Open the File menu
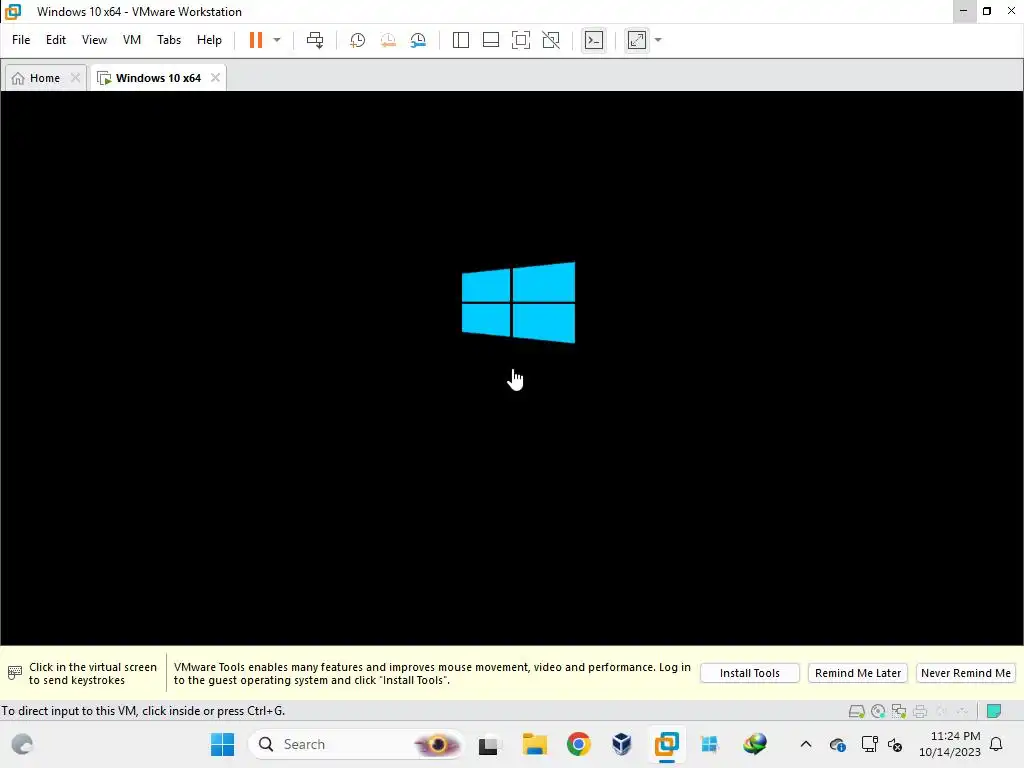Screen dimensions: 1024x768 pos(21,40)
